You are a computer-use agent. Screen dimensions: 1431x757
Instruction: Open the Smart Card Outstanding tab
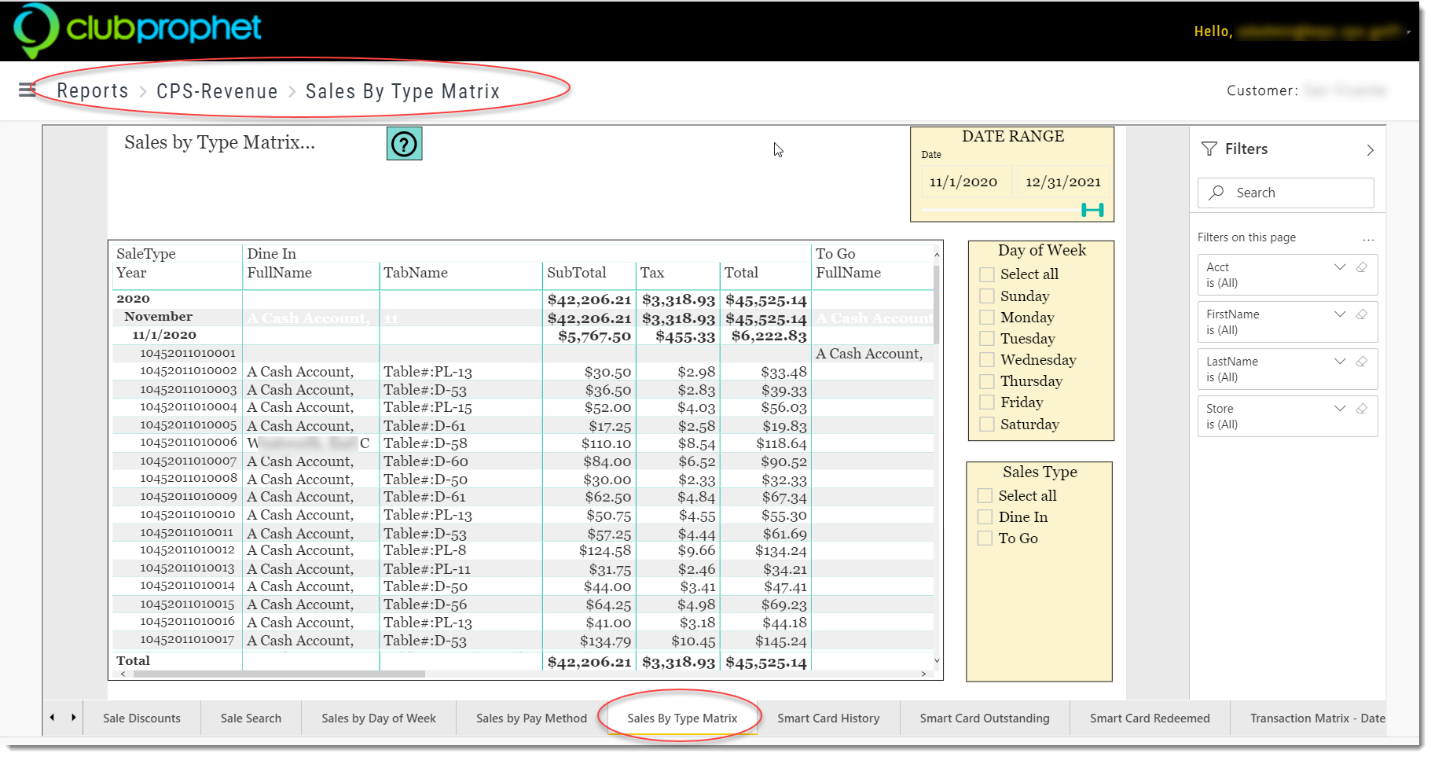click(985, 718)
